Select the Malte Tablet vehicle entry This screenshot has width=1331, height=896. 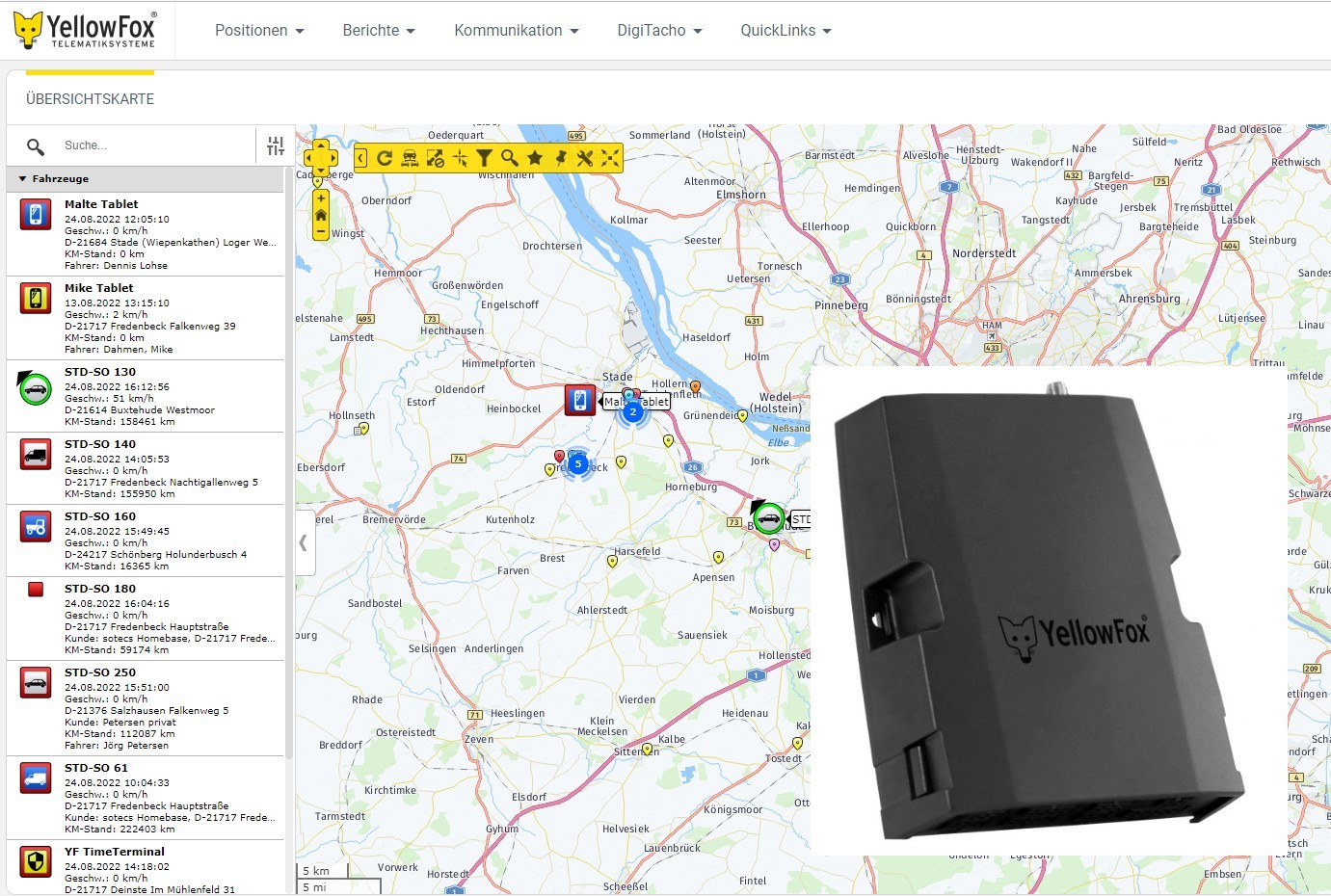tap(146, 234)
